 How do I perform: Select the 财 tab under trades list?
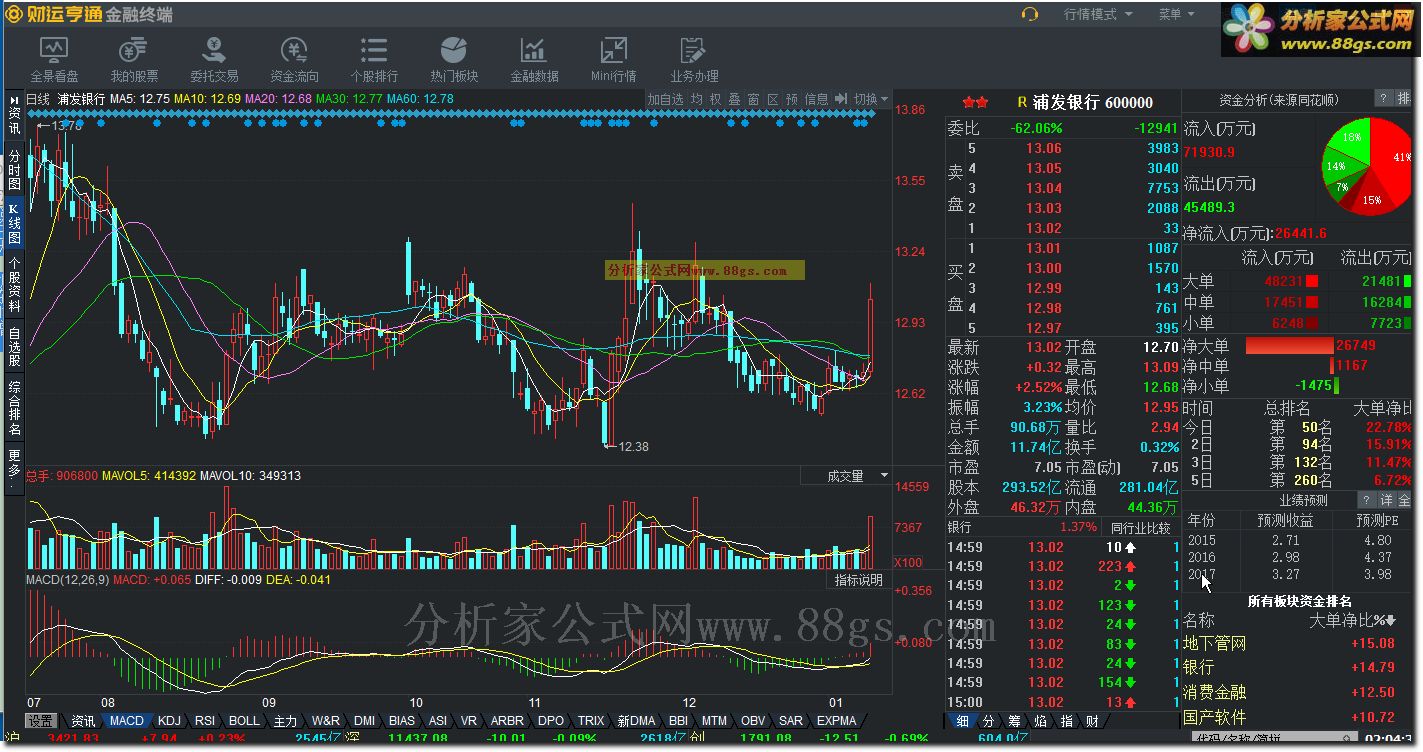(x=1092, y=720)
